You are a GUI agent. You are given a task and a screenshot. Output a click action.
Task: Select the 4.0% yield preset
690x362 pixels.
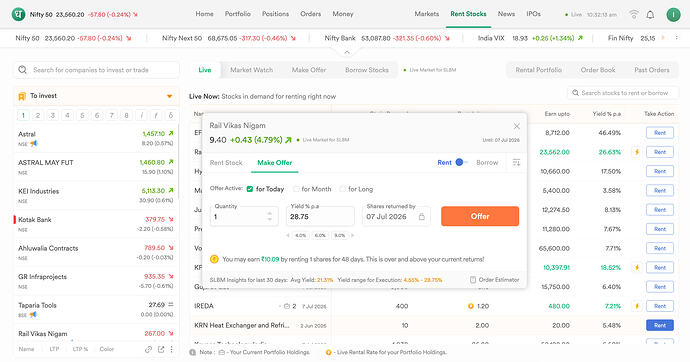[x=301, y=235]
